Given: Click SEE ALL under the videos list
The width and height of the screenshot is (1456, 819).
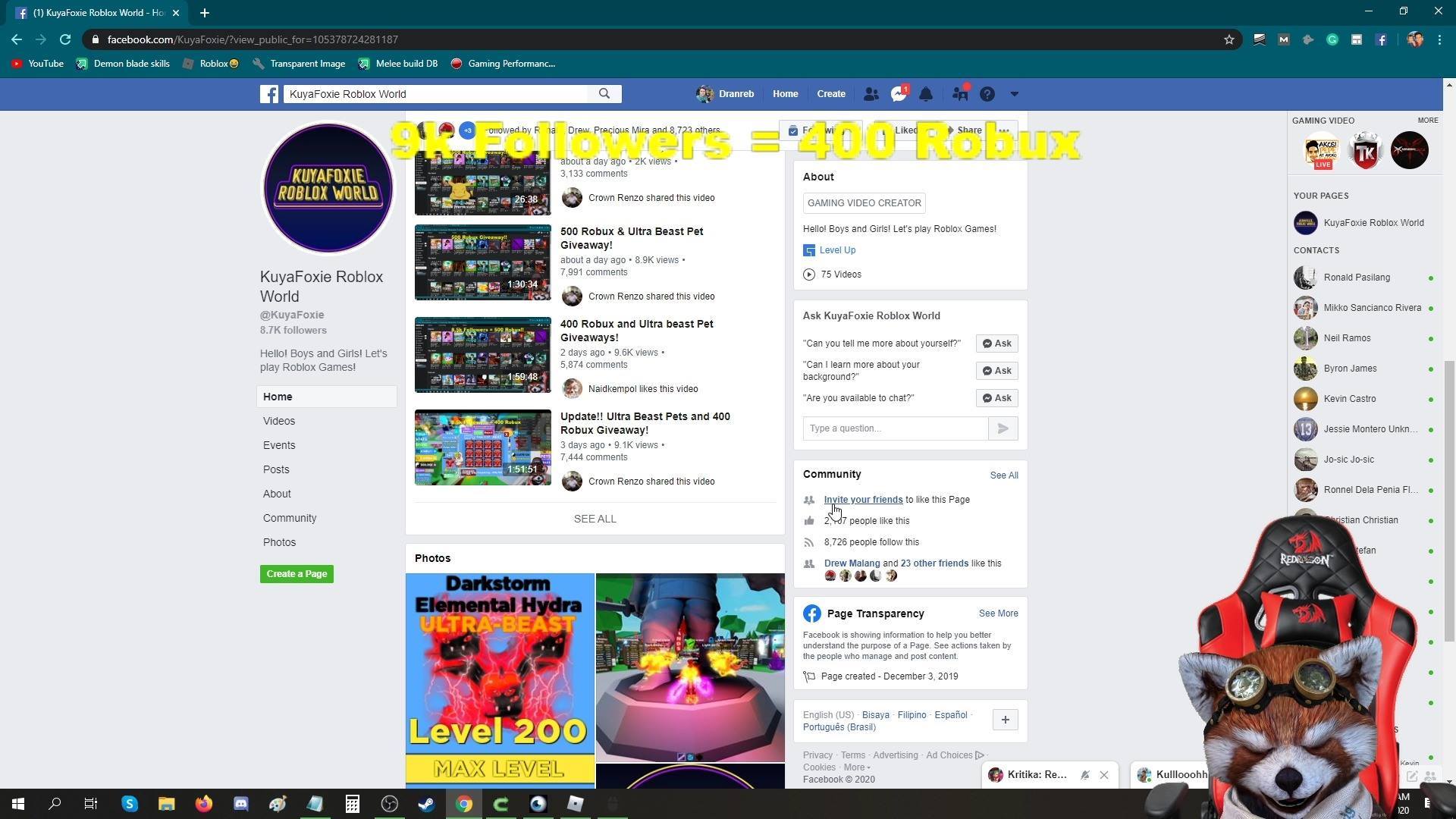Looking at the screenshot, I should coord(595,519).
